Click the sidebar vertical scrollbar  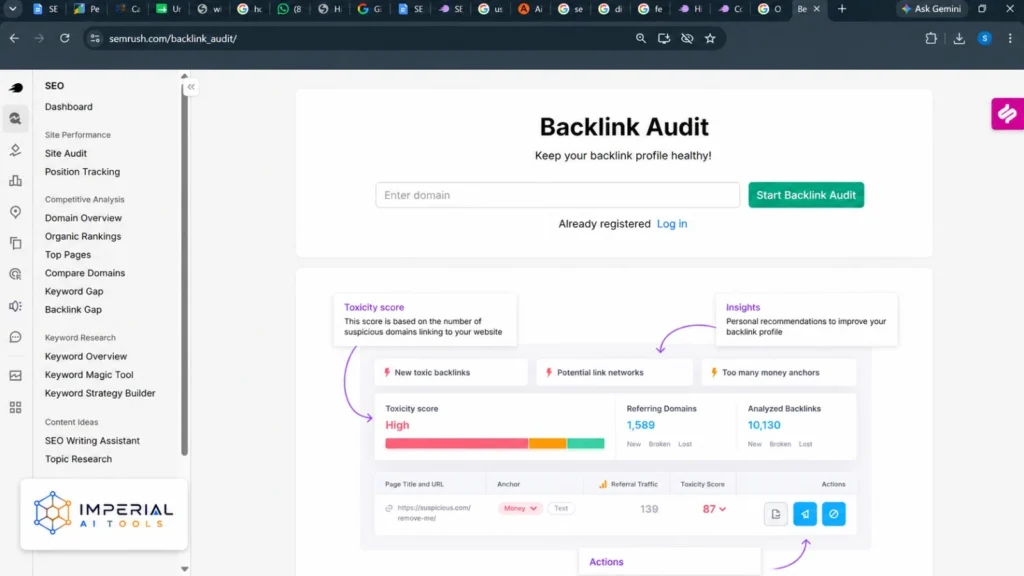tap(184, 268)
